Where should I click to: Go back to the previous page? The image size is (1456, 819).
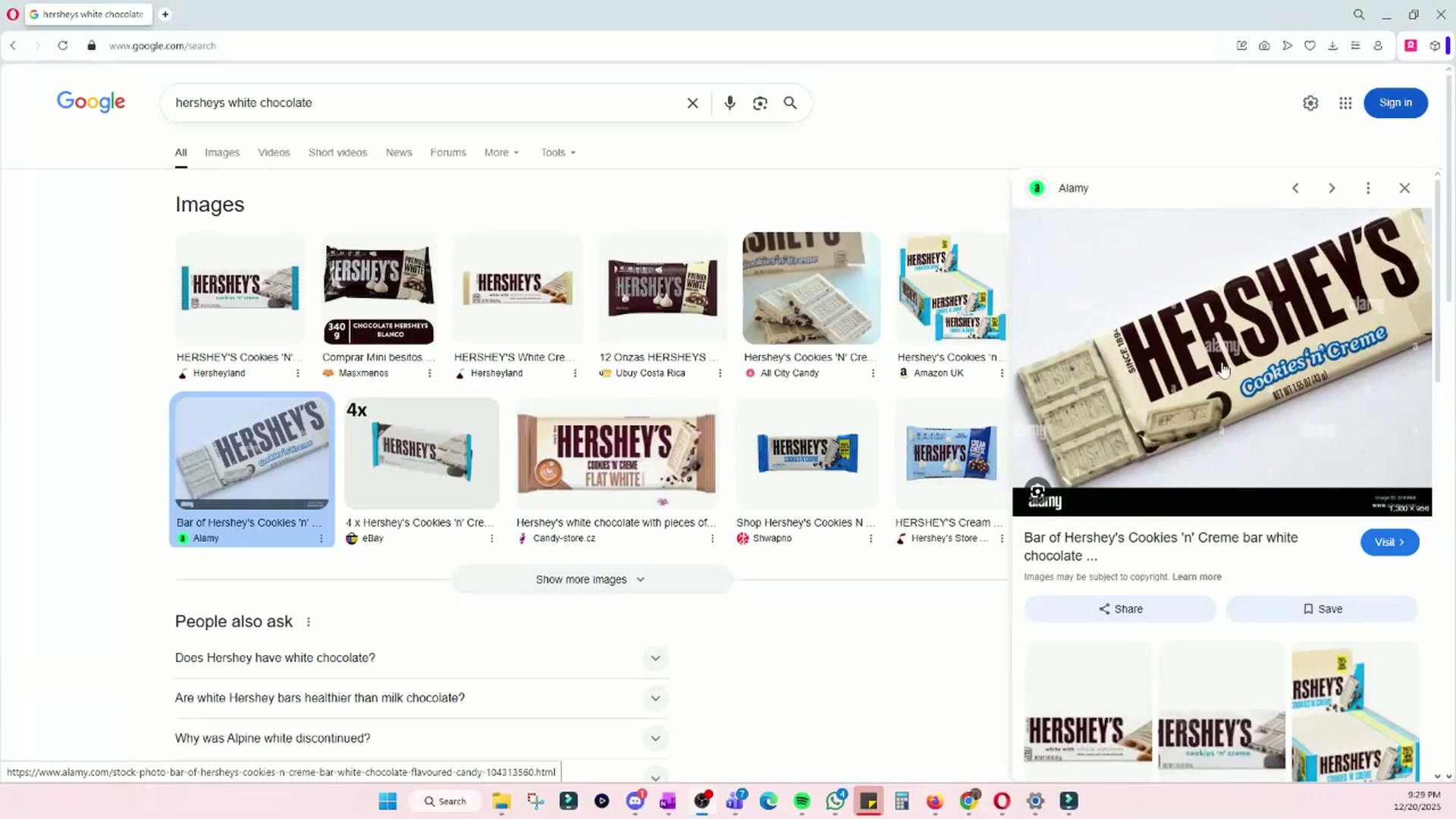point(14,45)
